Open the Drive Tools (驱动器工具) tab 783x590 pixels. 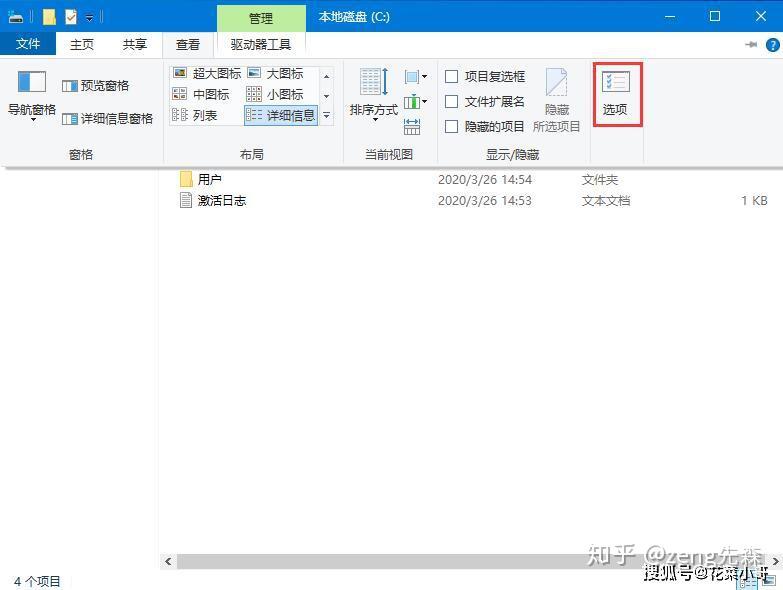pyautogui.click(x=261, y=44)
